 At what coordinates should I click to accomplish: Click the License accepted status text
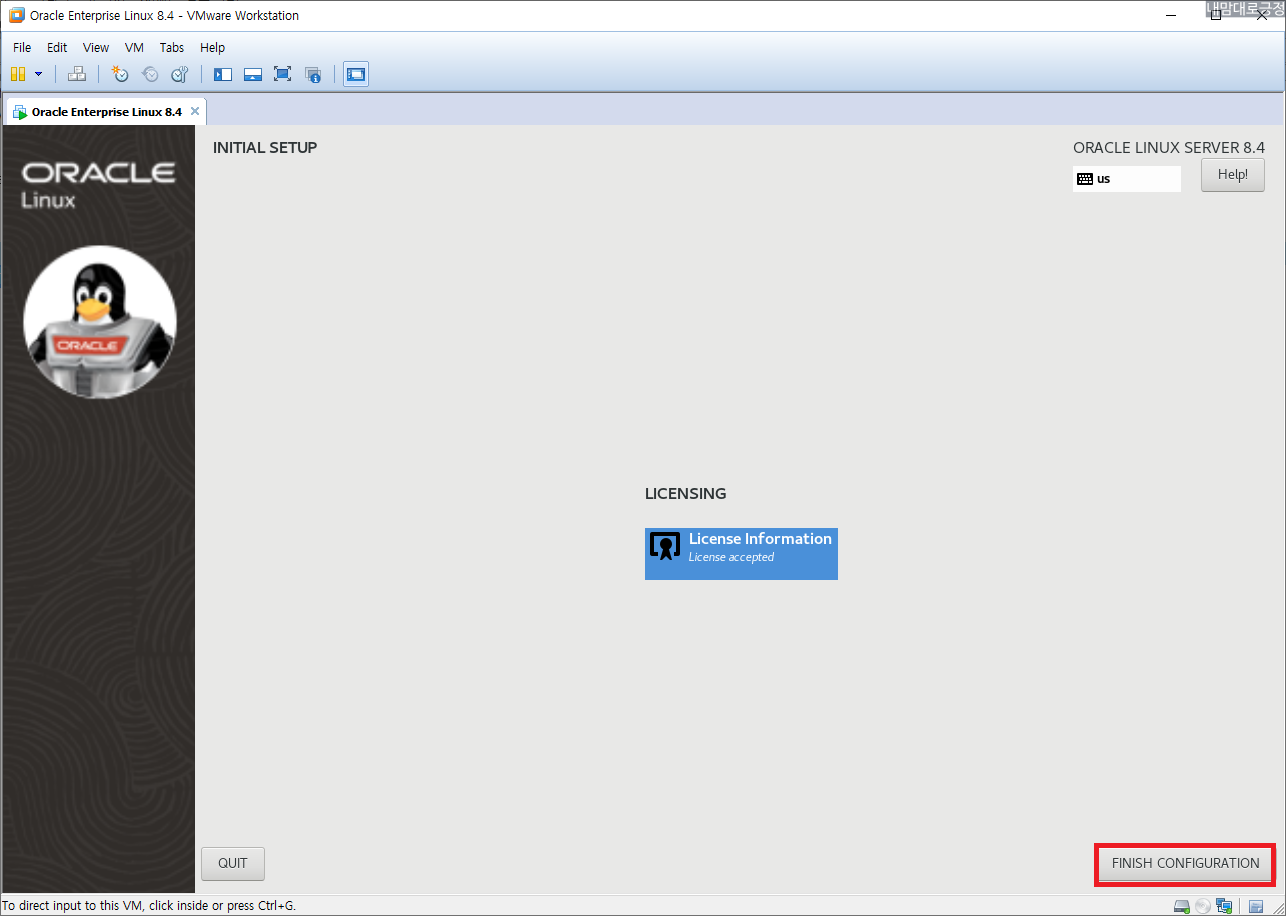click(731, 558)
